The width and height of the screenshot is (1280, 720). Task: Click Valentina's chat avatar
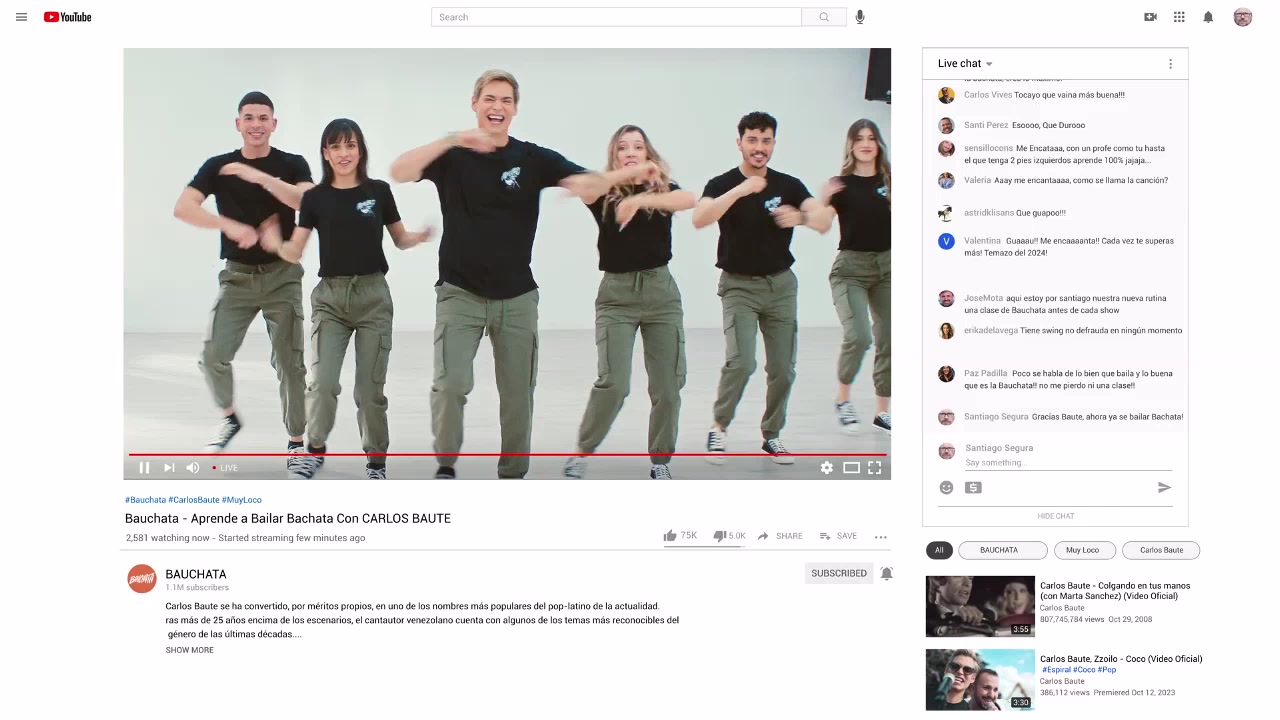946,241
